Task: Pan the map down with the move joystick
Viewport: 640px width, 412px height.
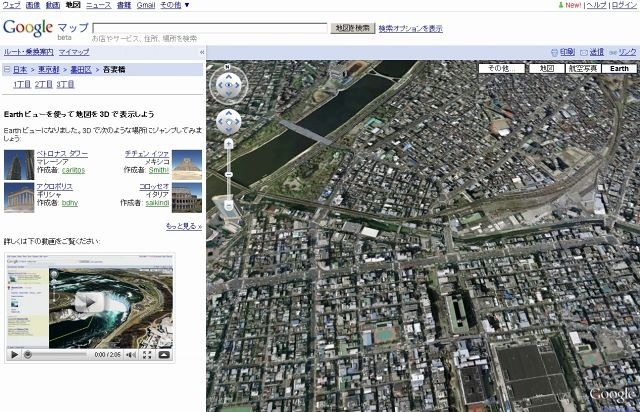Action: point(229,130)
